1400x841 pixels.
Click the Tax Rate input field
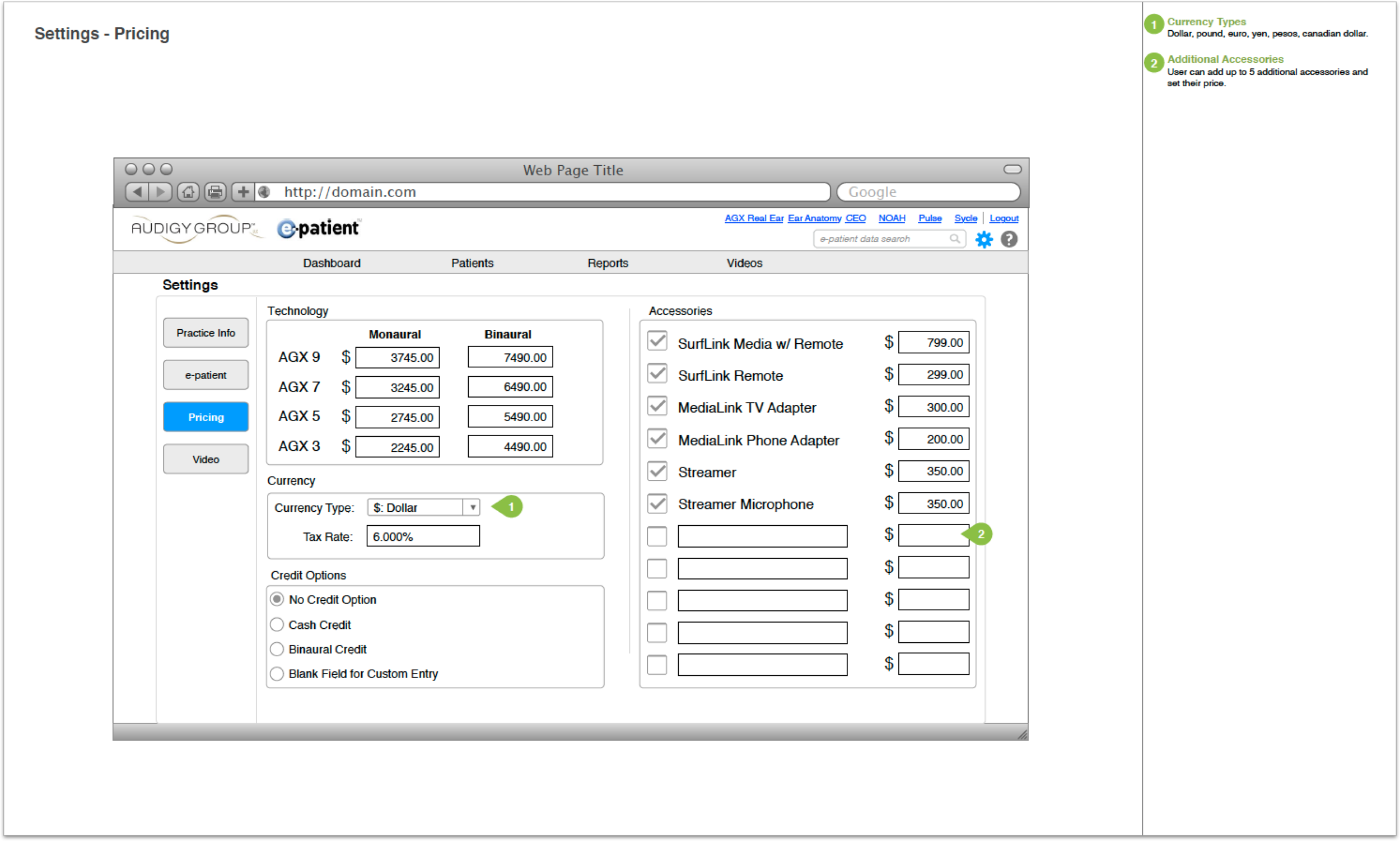423,536
